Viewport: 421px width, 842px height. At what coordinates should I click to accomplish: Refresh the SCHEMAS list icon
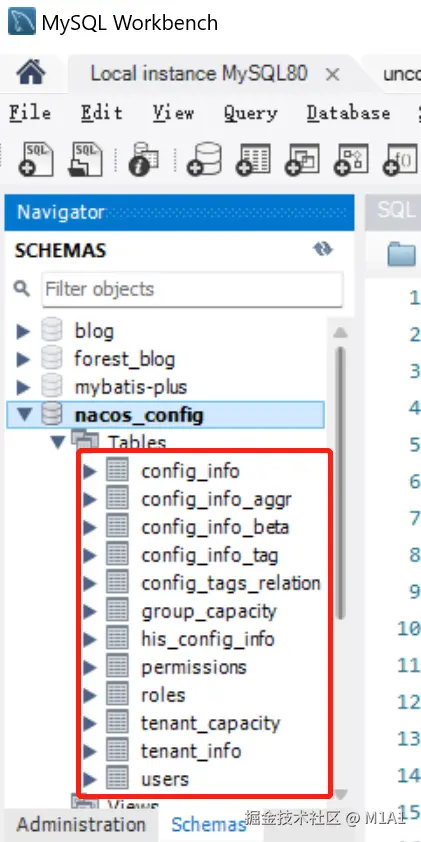coord(323,249)
